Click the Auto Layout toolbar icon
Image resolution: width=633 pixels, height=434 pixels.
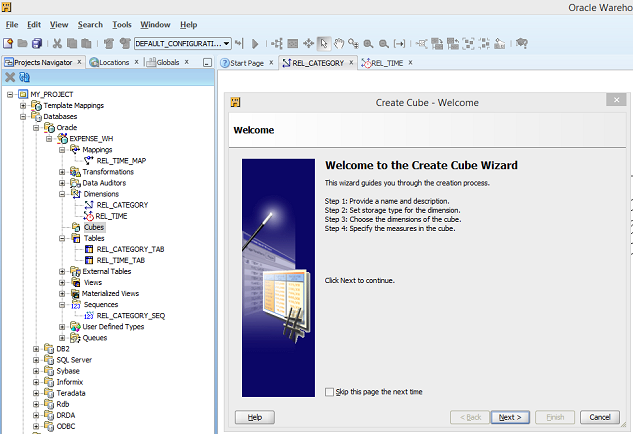point(277,43)
